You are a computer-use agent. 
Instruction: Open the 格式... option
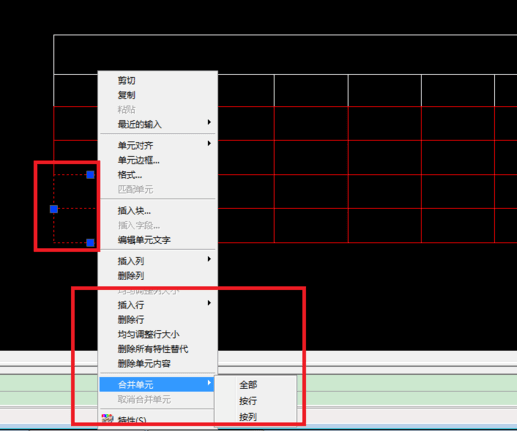130,175
